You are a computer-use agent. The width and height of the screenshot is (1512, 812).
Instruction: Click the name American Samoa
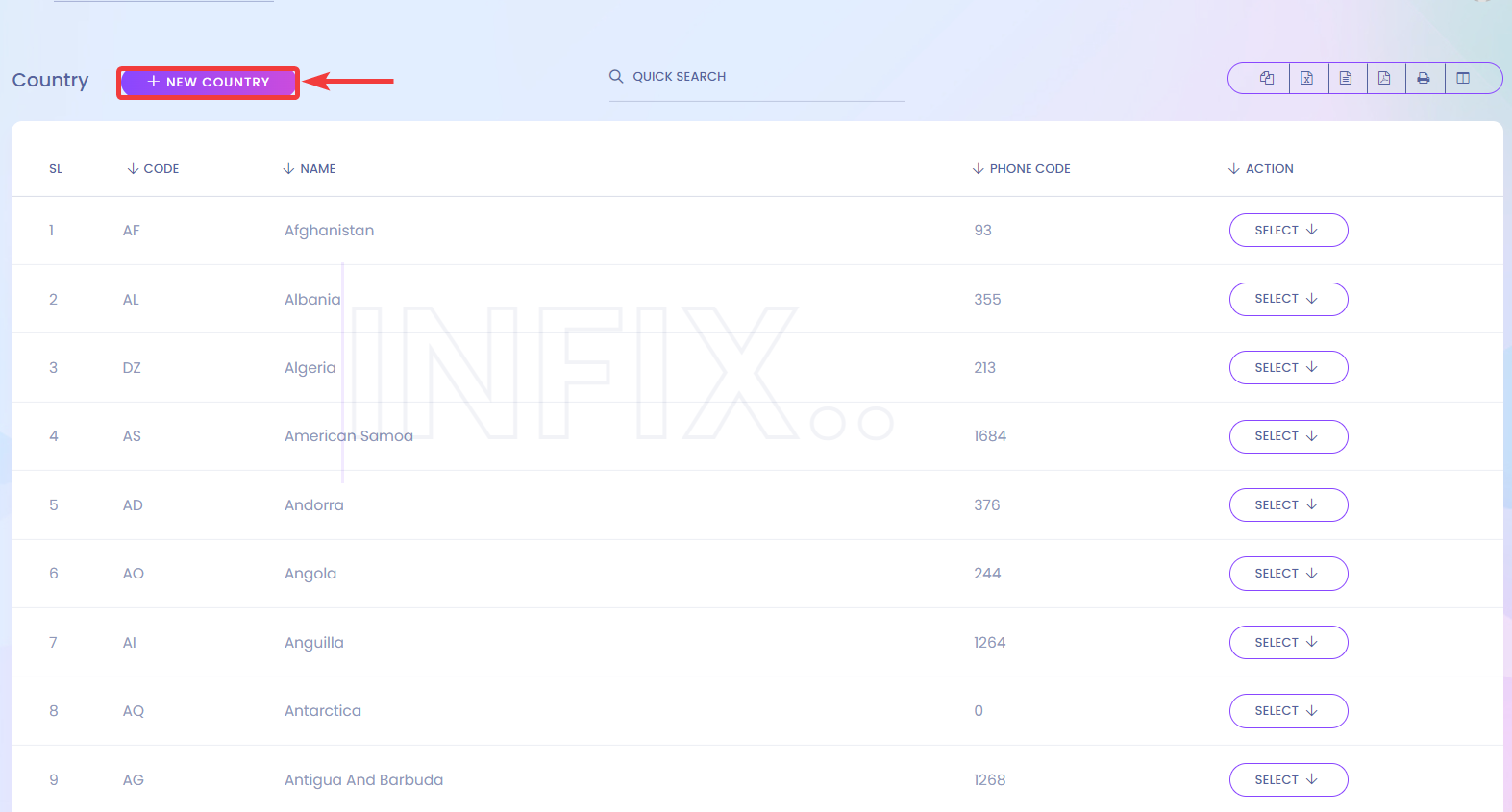click(x=348, y=436)
